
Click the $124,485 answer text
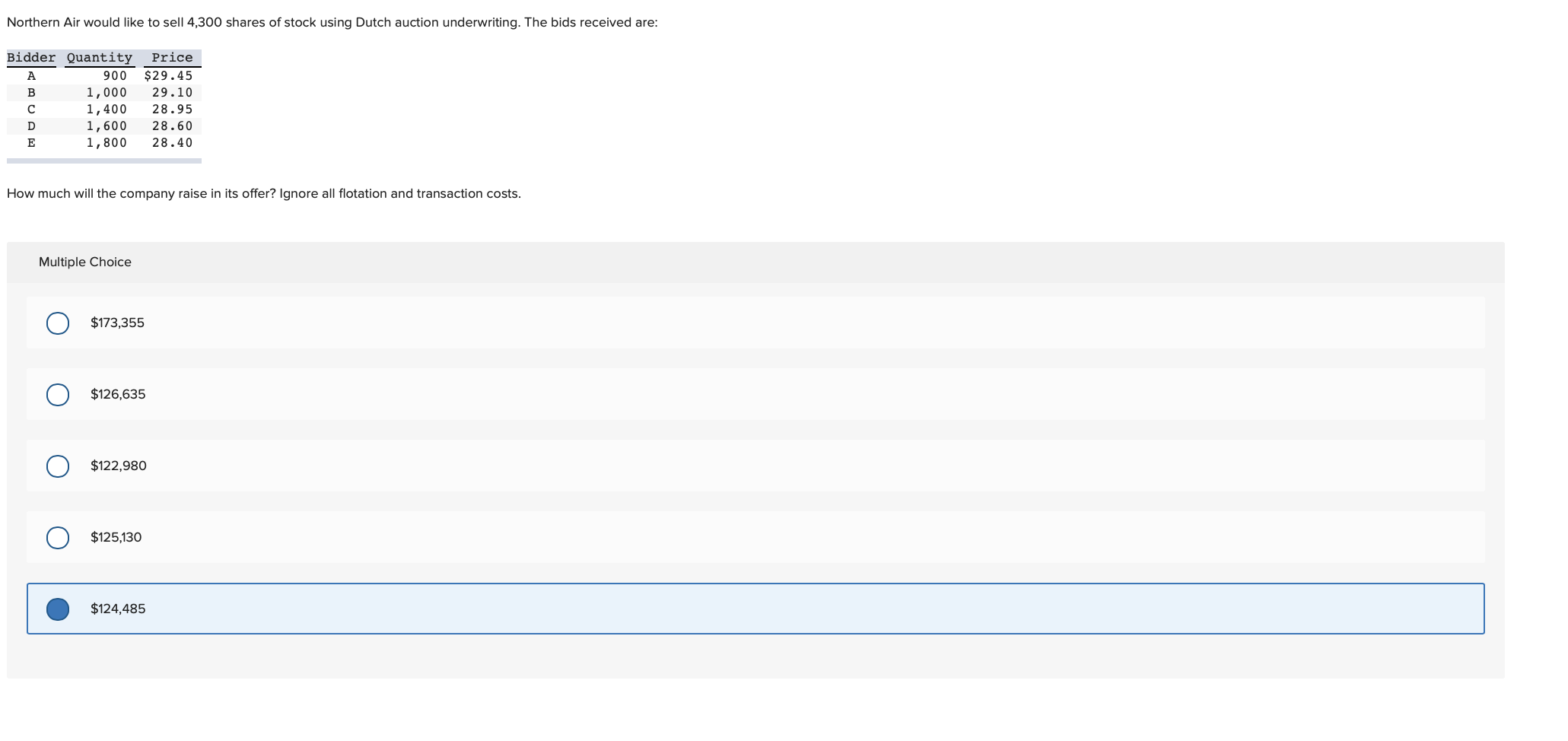point(118,609)
